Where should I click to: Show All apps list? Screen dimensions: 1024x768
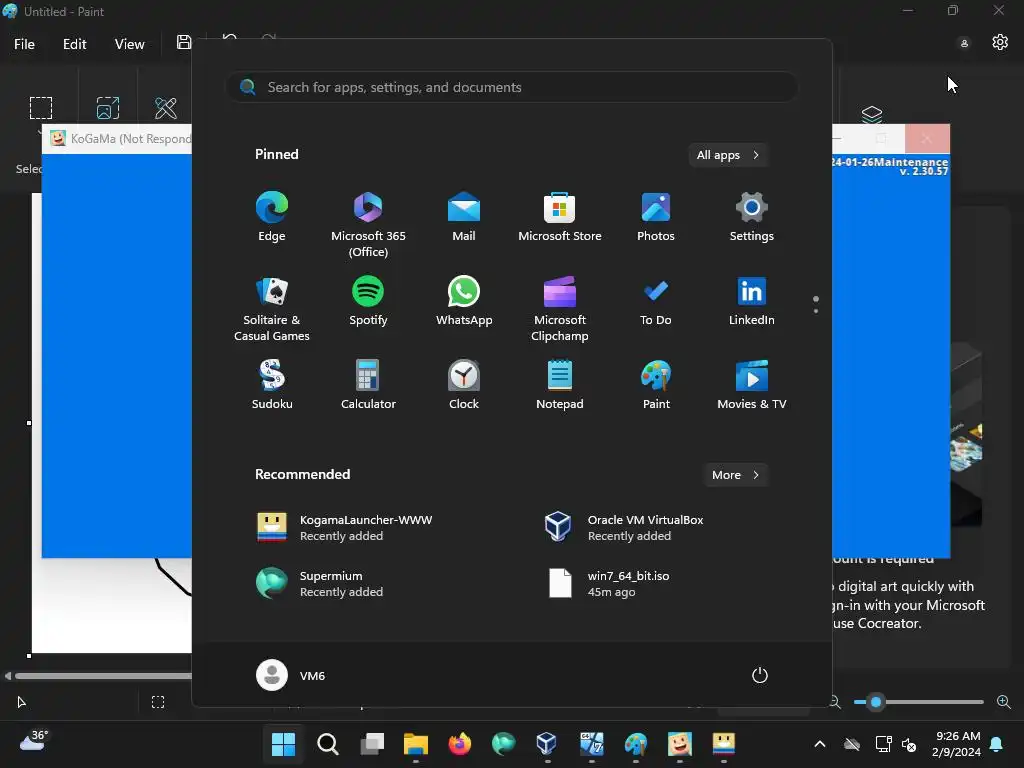point(728,155)
